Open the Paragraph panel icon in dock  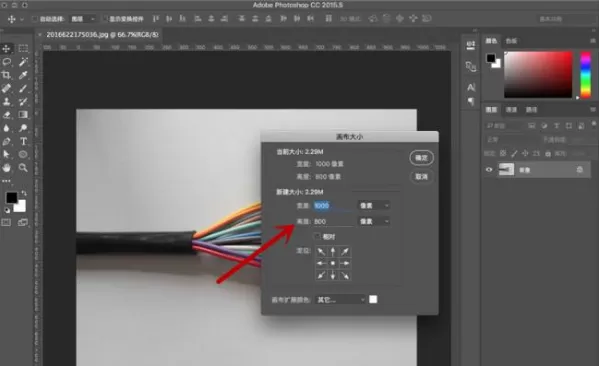pos(471,102)
